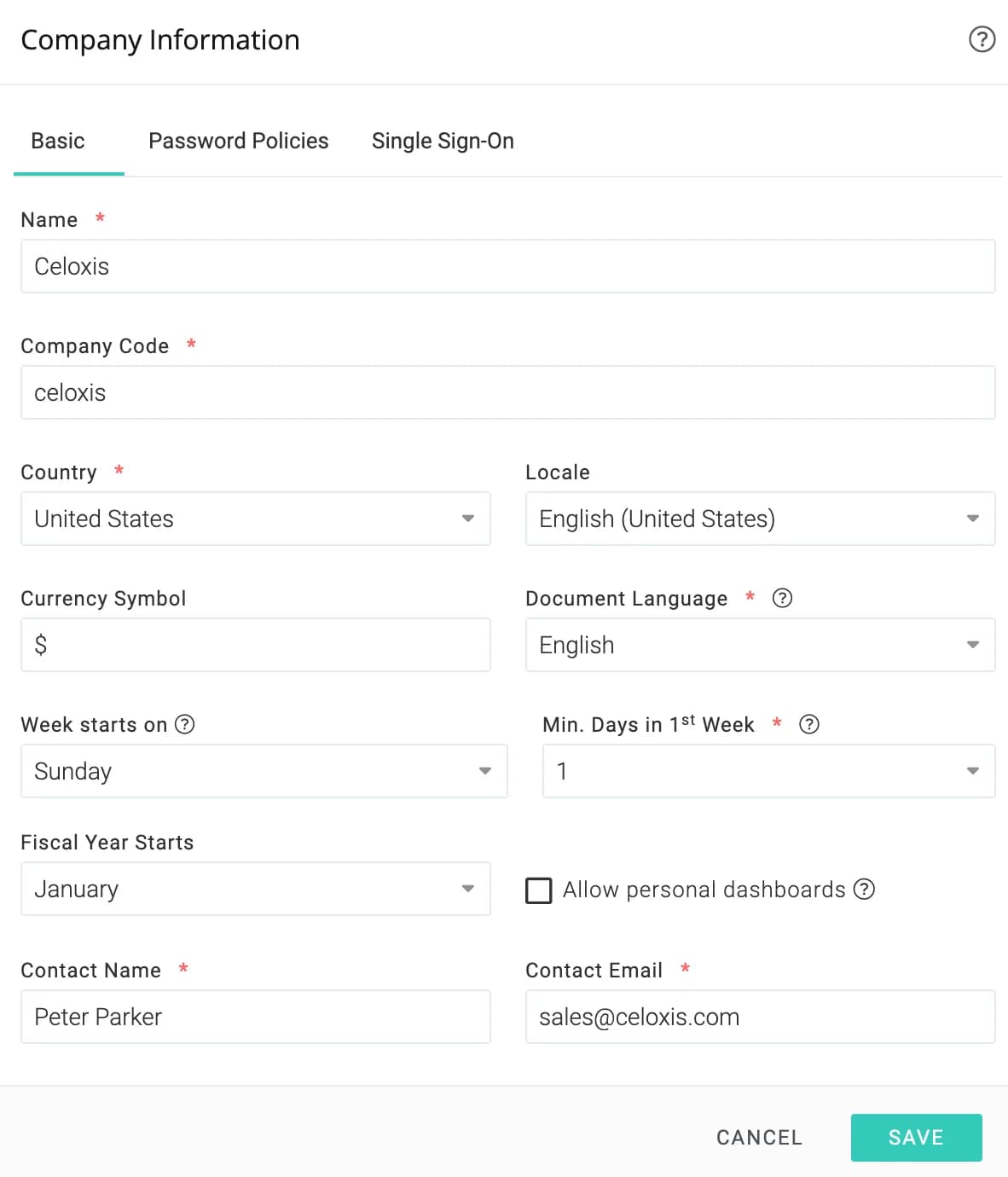This screenshot has width=1008, height=1177.
Task: Select the Basic tab
Action: (58, 141)
